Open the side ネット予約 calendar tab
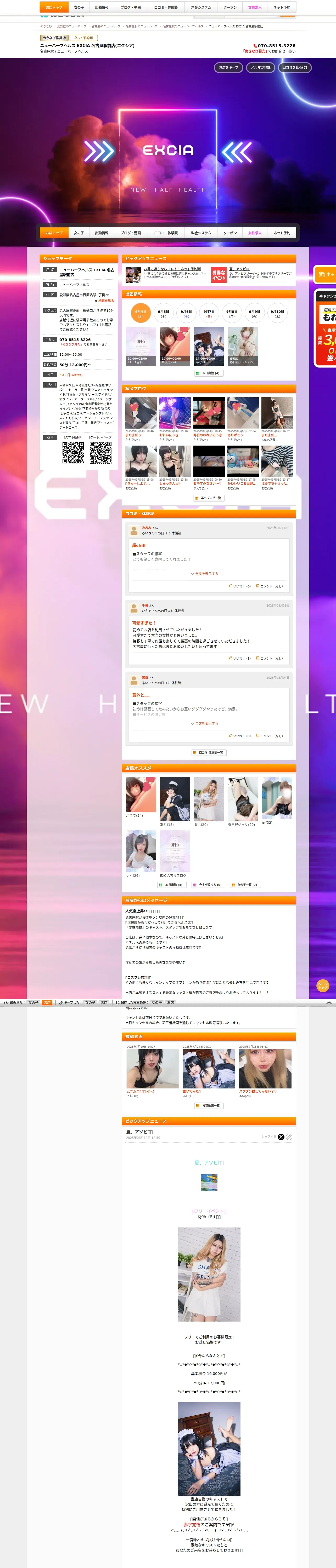Screen dimensions: 336x1568 click(x=325, y=274)
